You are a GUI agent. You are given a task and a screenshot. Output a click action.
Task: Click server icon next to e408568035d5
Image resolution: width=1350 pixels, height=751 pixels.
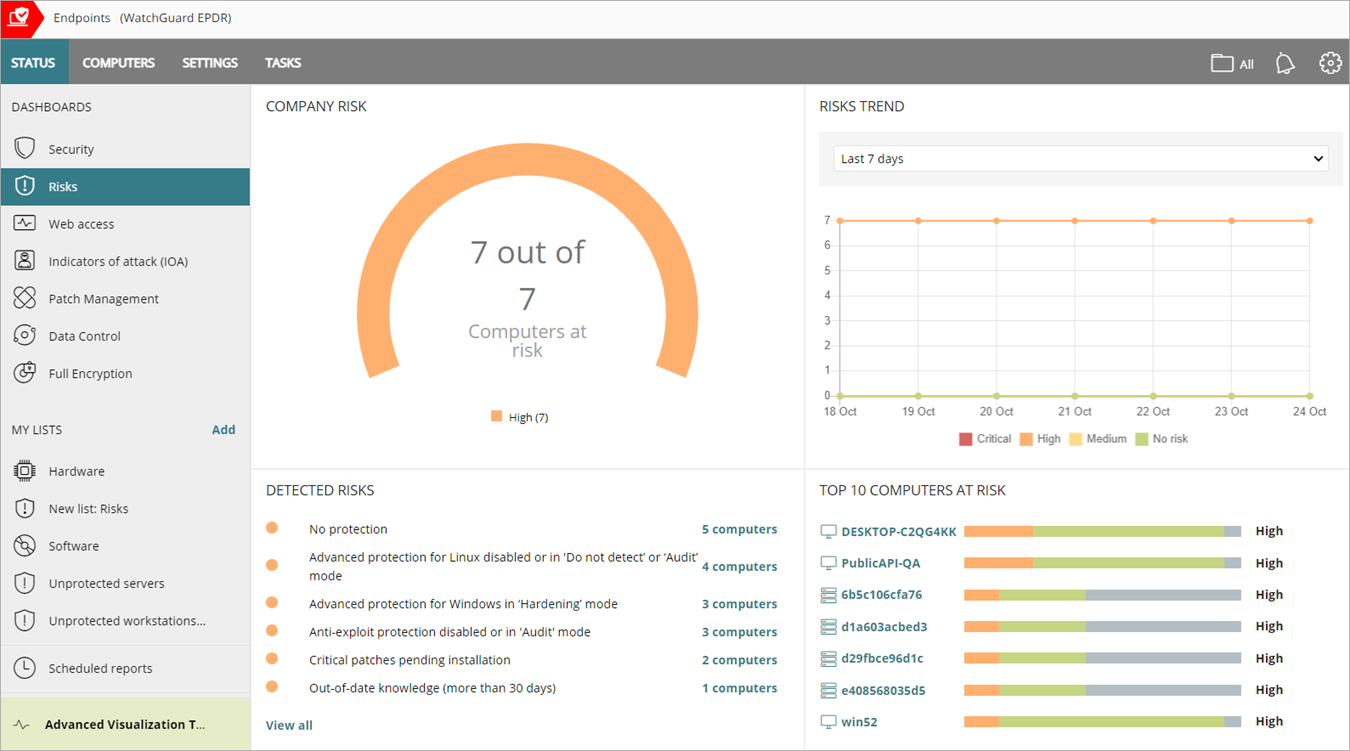(x=828, y=690)
